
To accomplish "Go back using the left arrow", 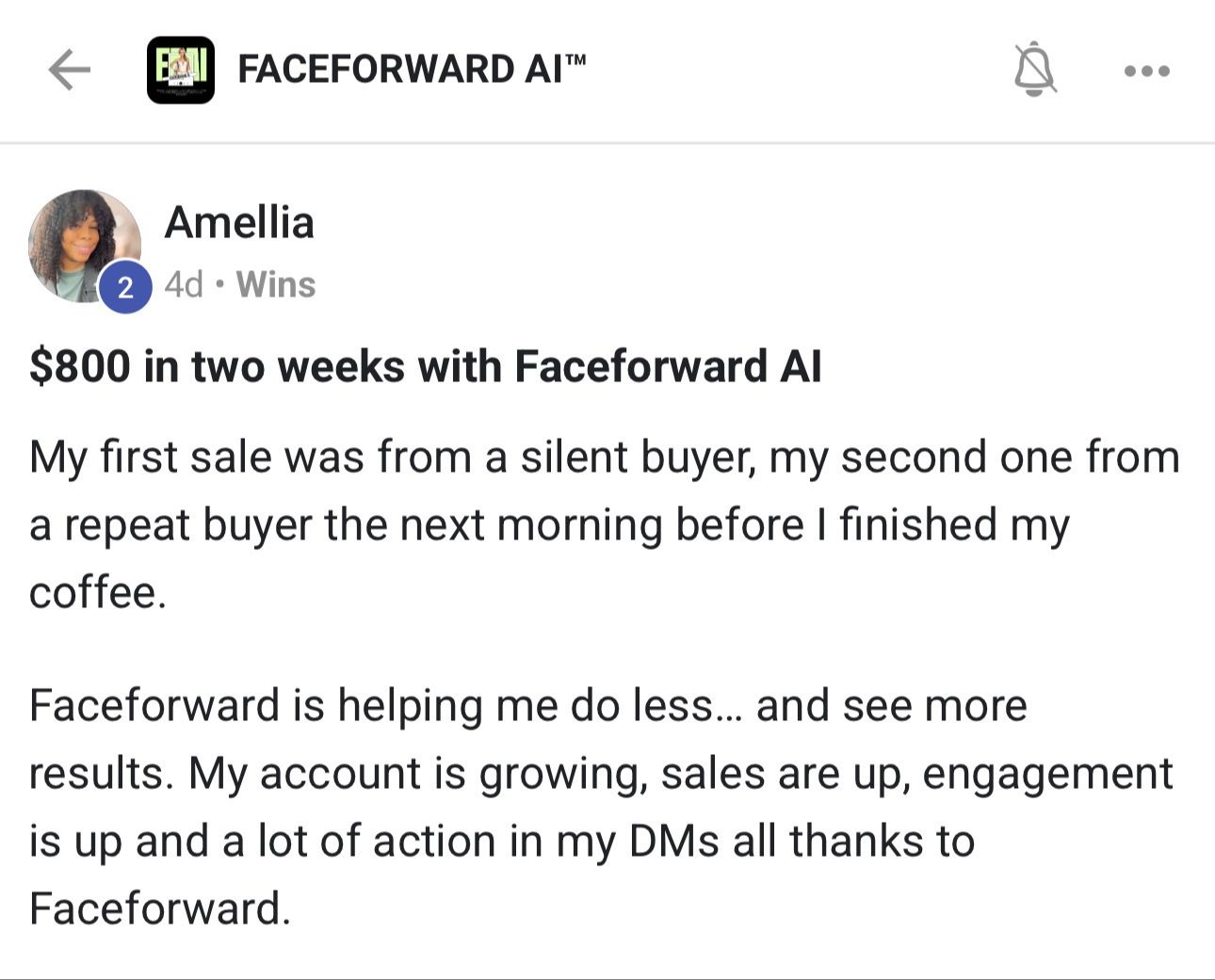I will point(69,70).
